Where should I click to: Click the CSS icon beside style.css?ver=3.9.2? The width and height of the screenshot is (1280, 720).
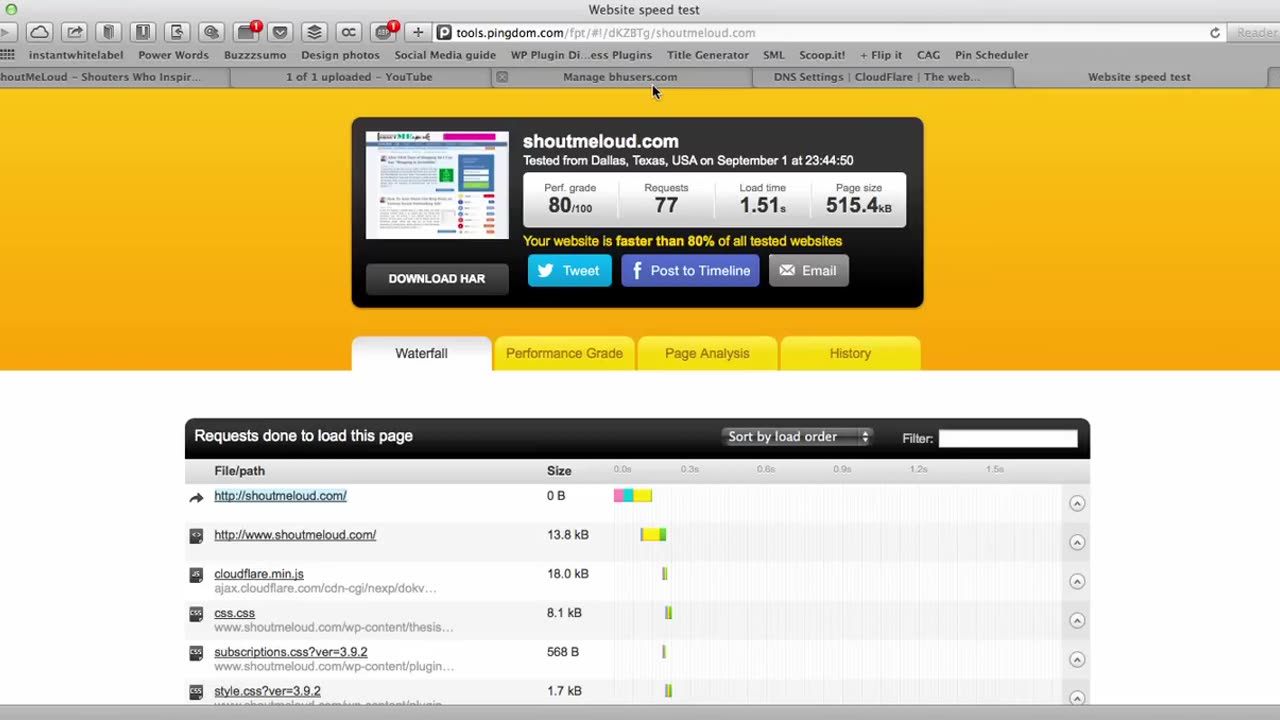[x=196, y=691]
